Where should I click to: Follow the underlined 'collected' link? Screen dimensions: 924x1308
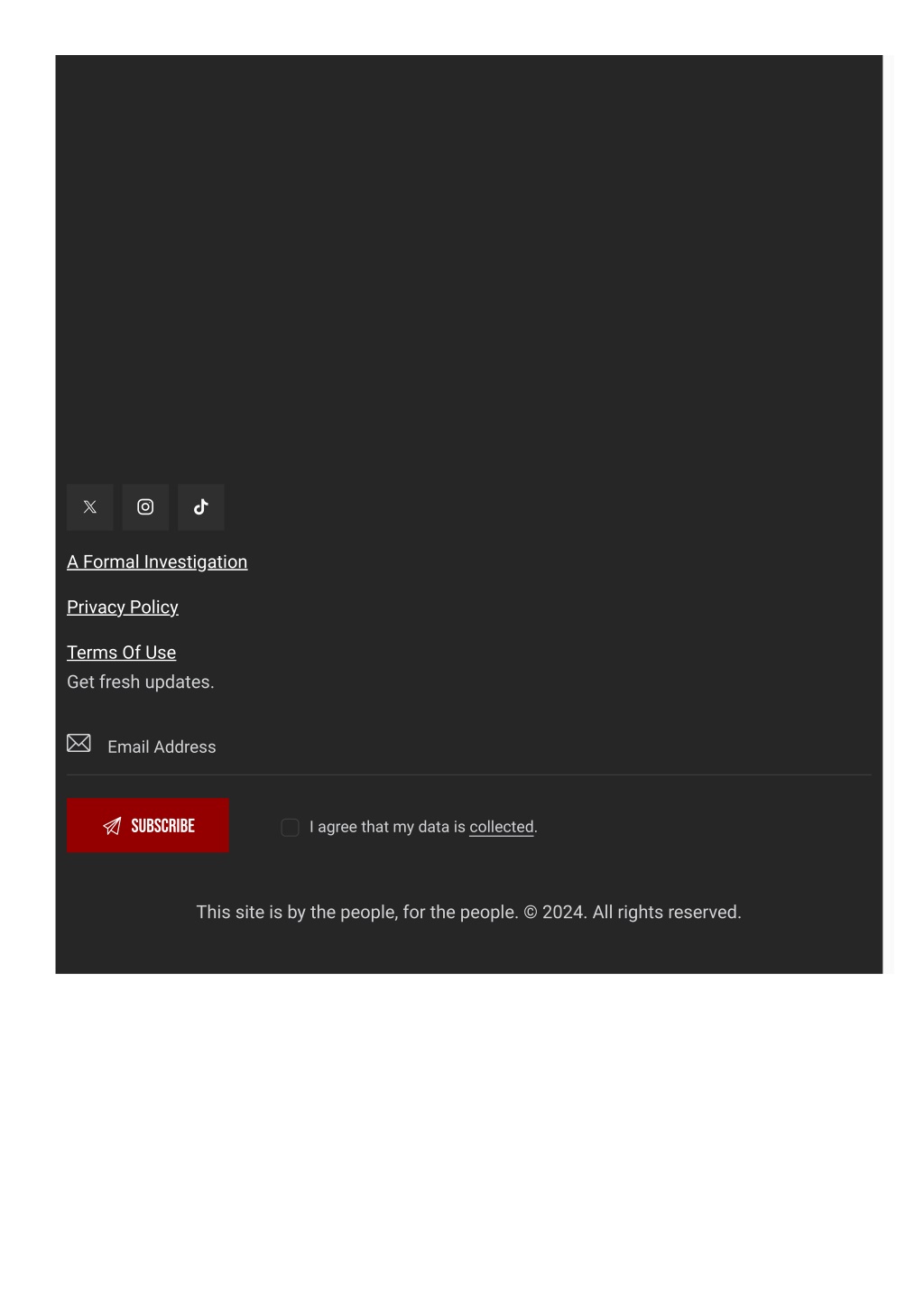coord(502,827)
